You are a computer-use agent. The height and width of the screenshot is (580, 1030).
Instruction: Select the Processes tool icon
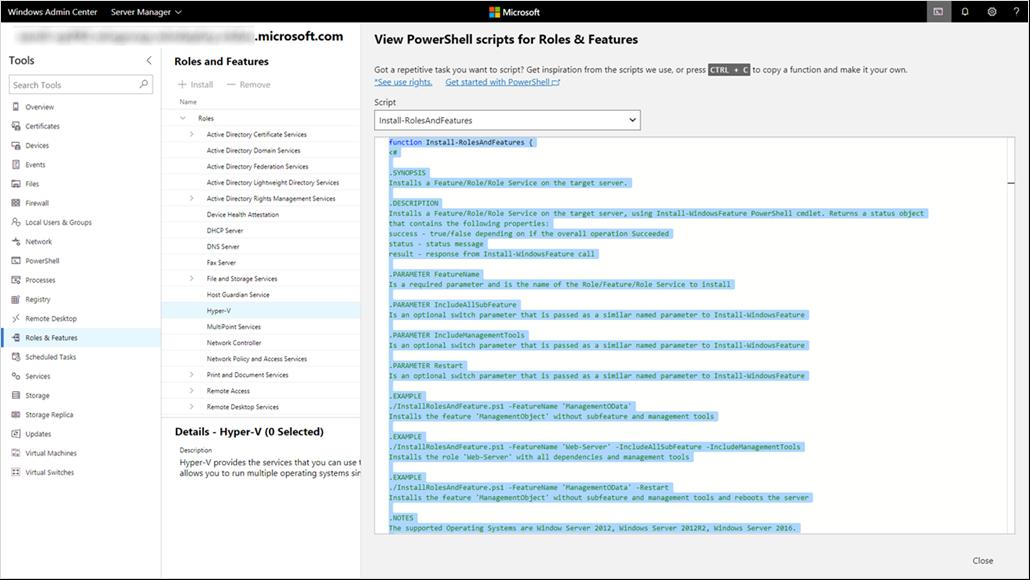coord(16,280)
